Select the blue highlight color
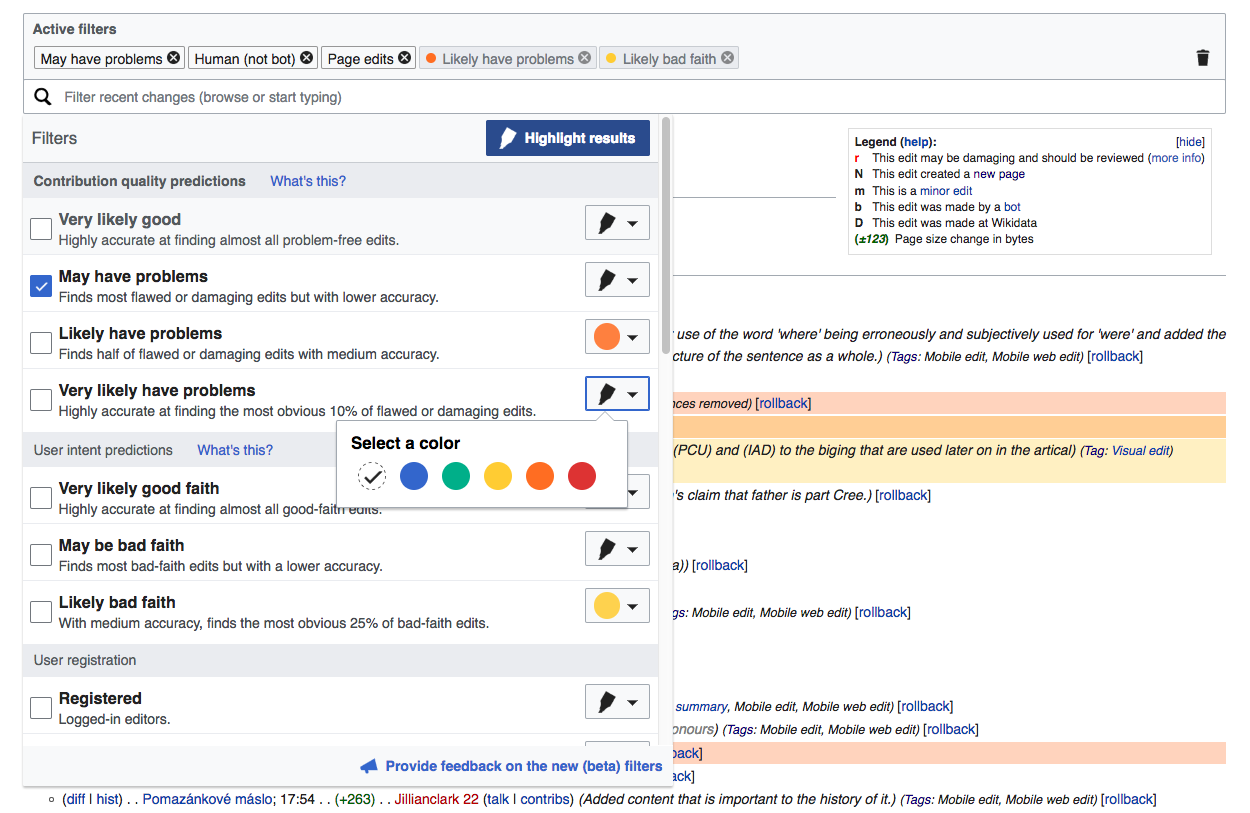Screen dimensions: 1250x813 pos(414,477)
